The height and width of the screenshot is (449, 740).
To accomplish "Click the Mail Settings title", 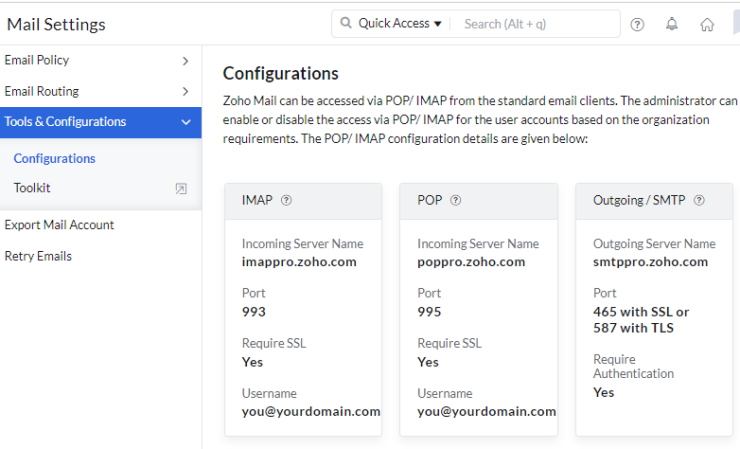I will pos(56,25).
